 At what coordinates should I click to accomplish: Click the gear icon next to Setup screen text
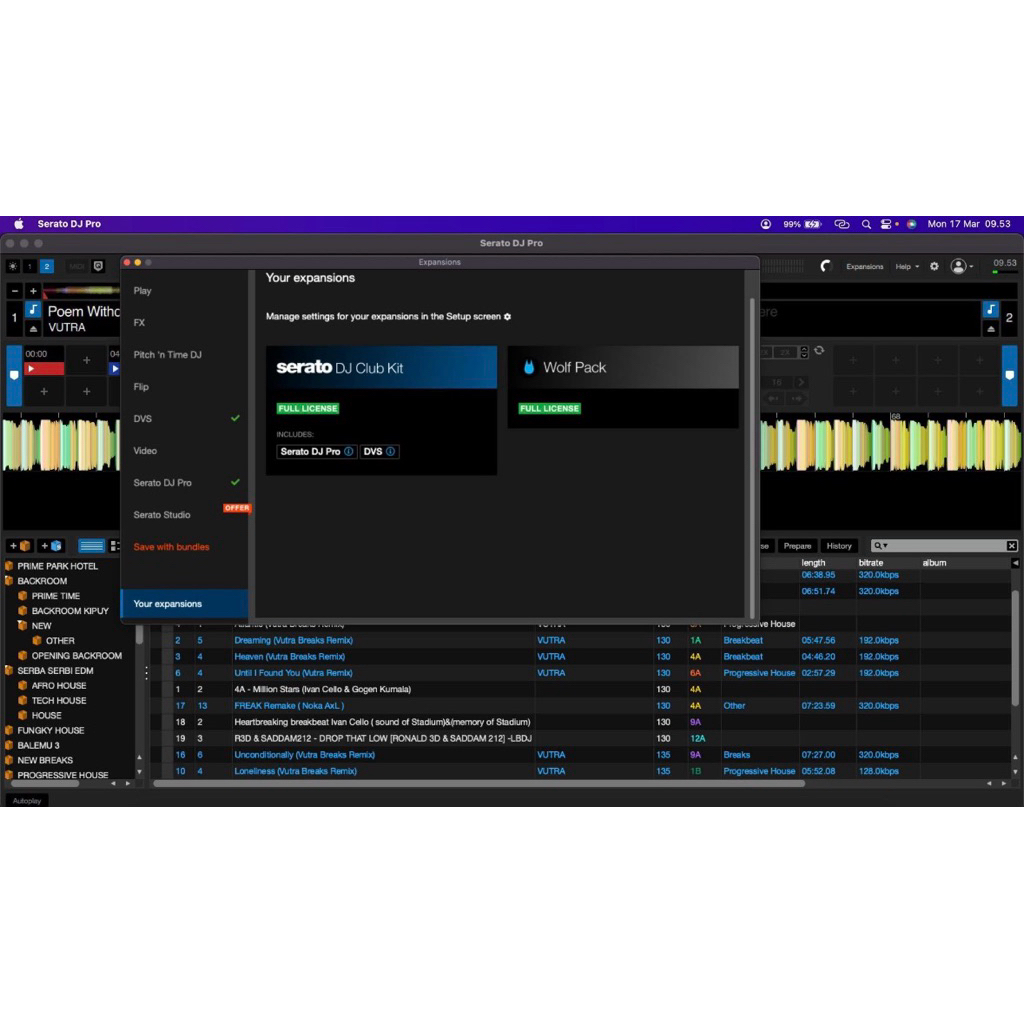[507, 316]
